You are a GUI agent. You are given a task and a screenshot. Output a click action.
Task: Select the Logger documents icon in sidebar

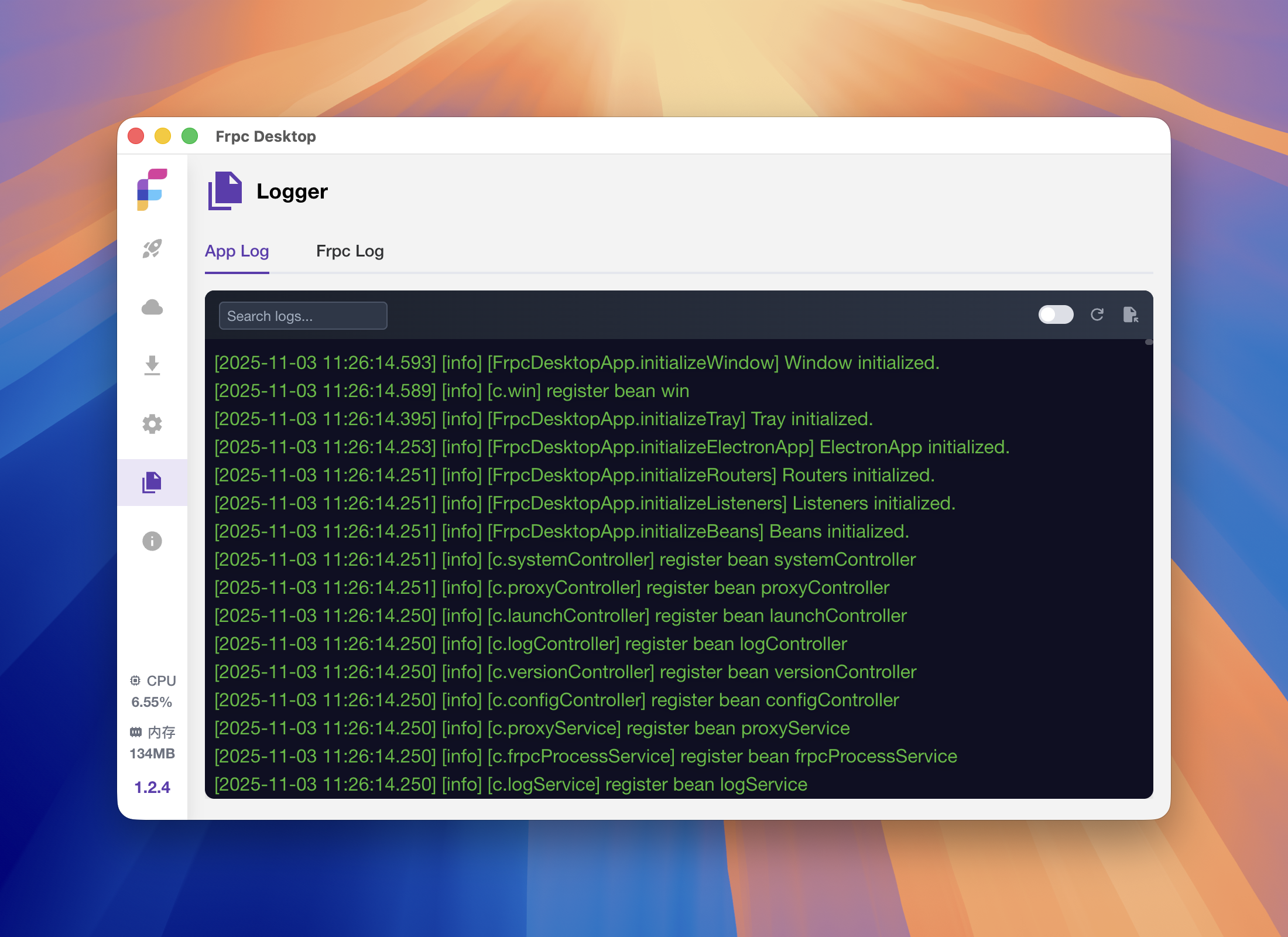coord(152,483)
